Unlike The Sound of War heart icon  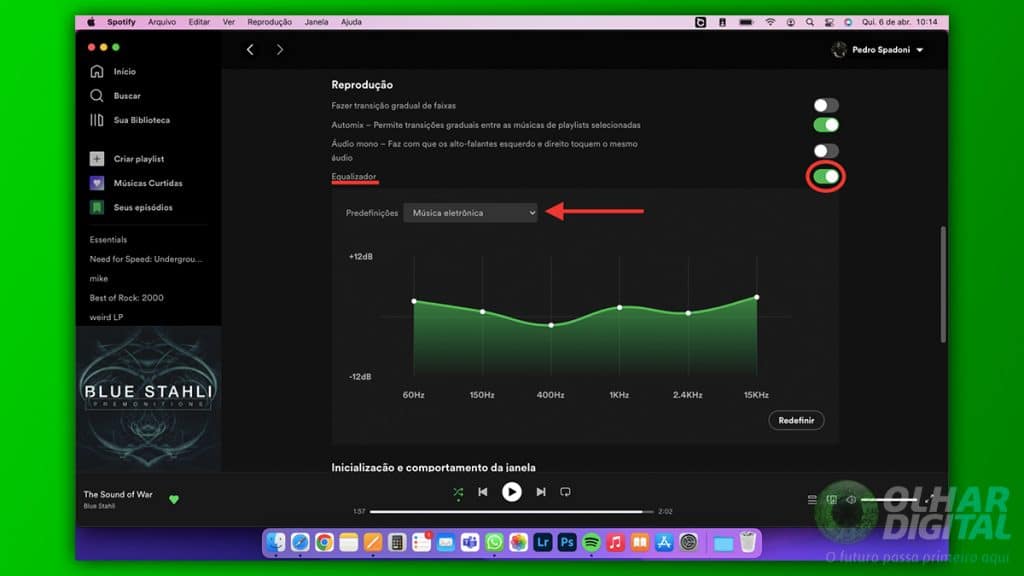(x=174, y=500)
